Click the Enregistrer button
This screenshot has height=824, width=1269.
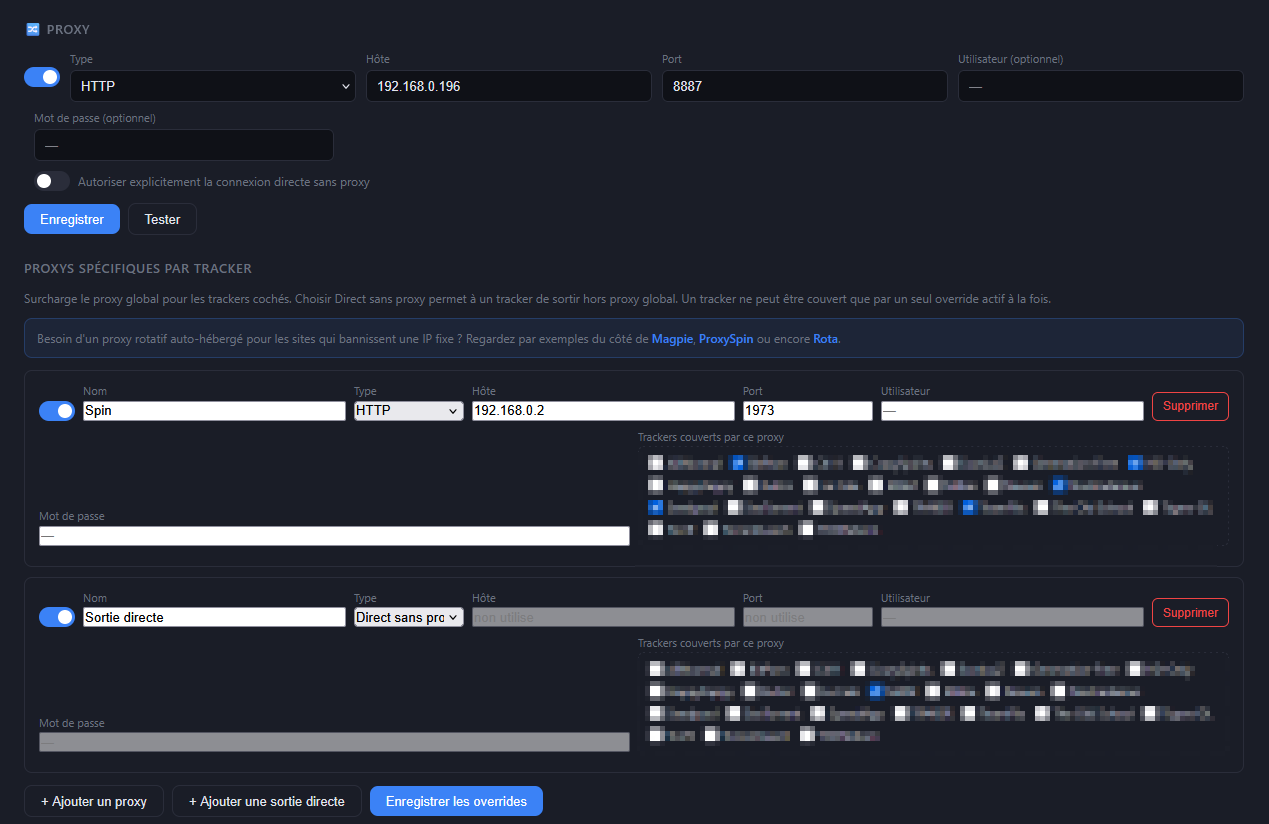click(x=72, y=219)
